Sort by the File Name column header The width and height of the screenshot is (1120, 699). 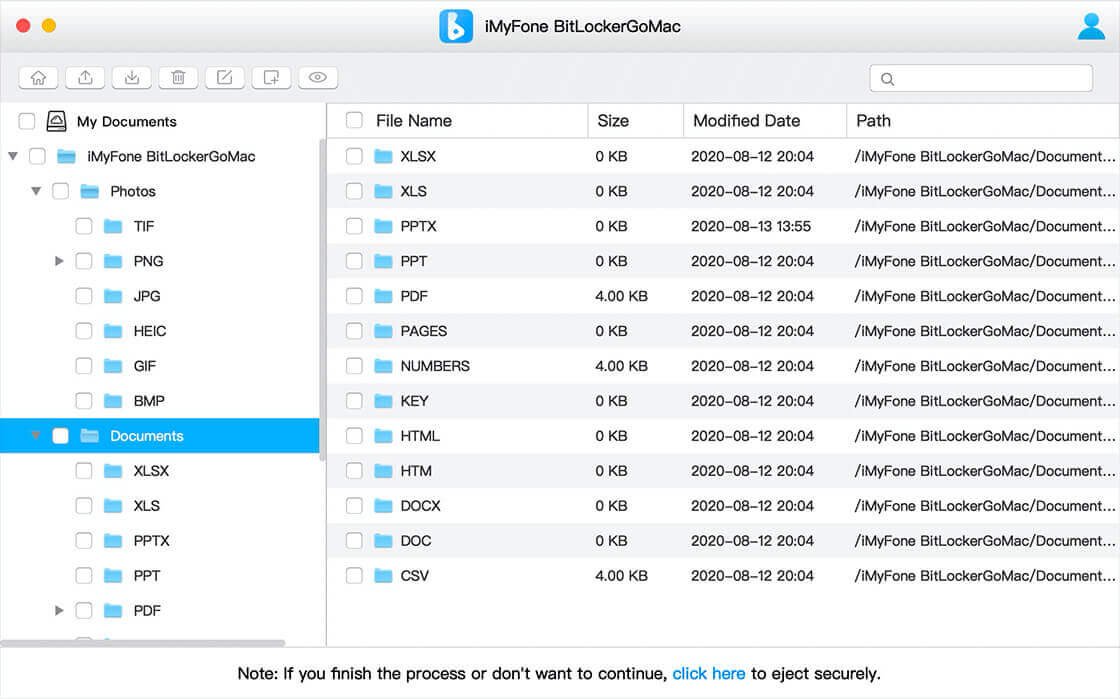pyautogui.click(x=414, y=121)
